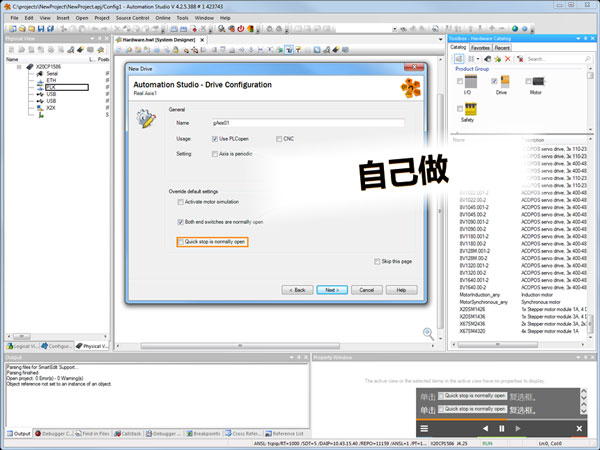
Task: Pause the tutorial playback
Action: point(502,429)
